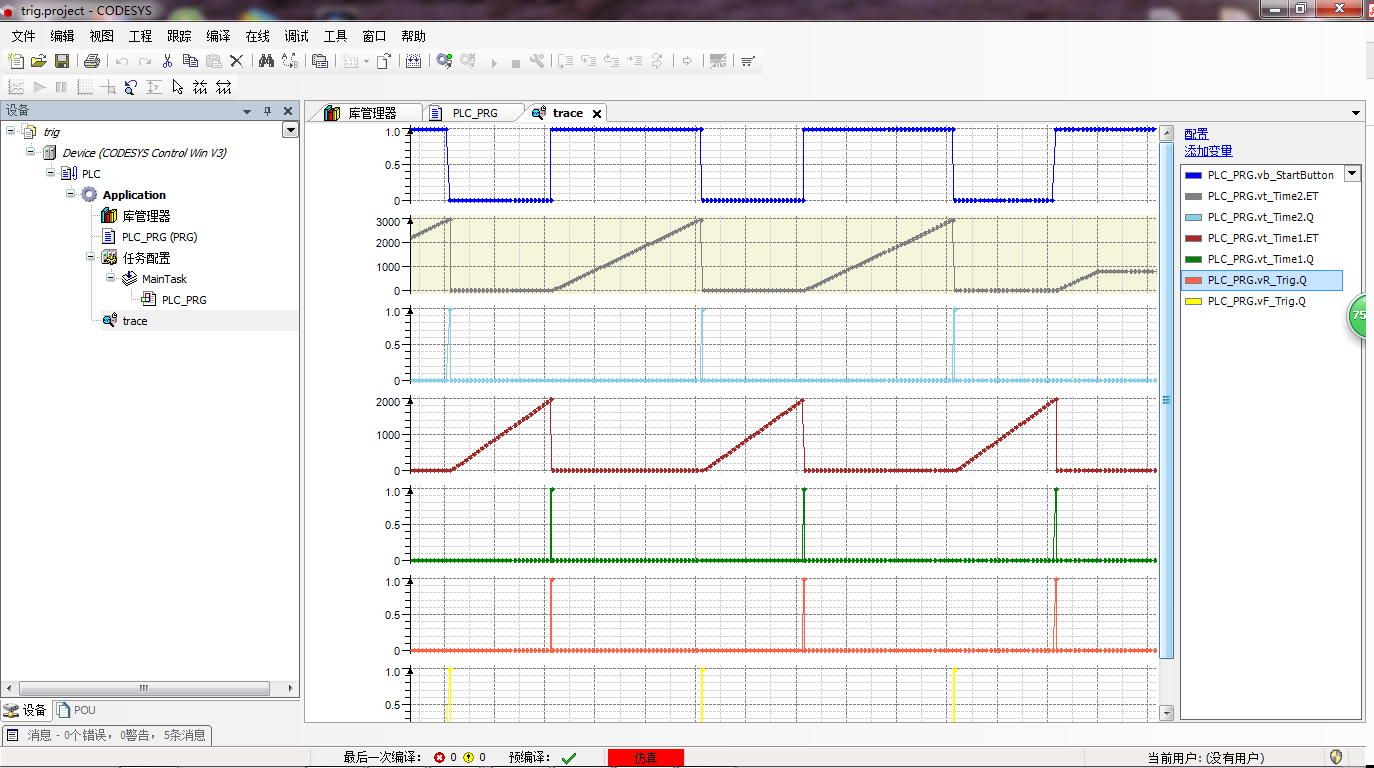Click the green color swatch for vt_Time1.Q
This screenshot has width=1374, height=768.
coord(1193,259)
